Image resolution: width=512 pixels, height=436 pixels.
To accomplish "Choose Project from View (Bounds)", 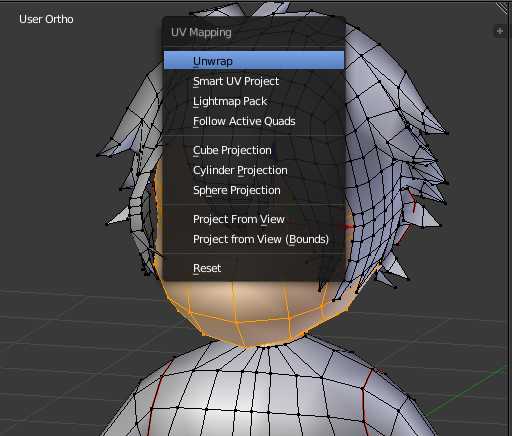I will (254, 239).
